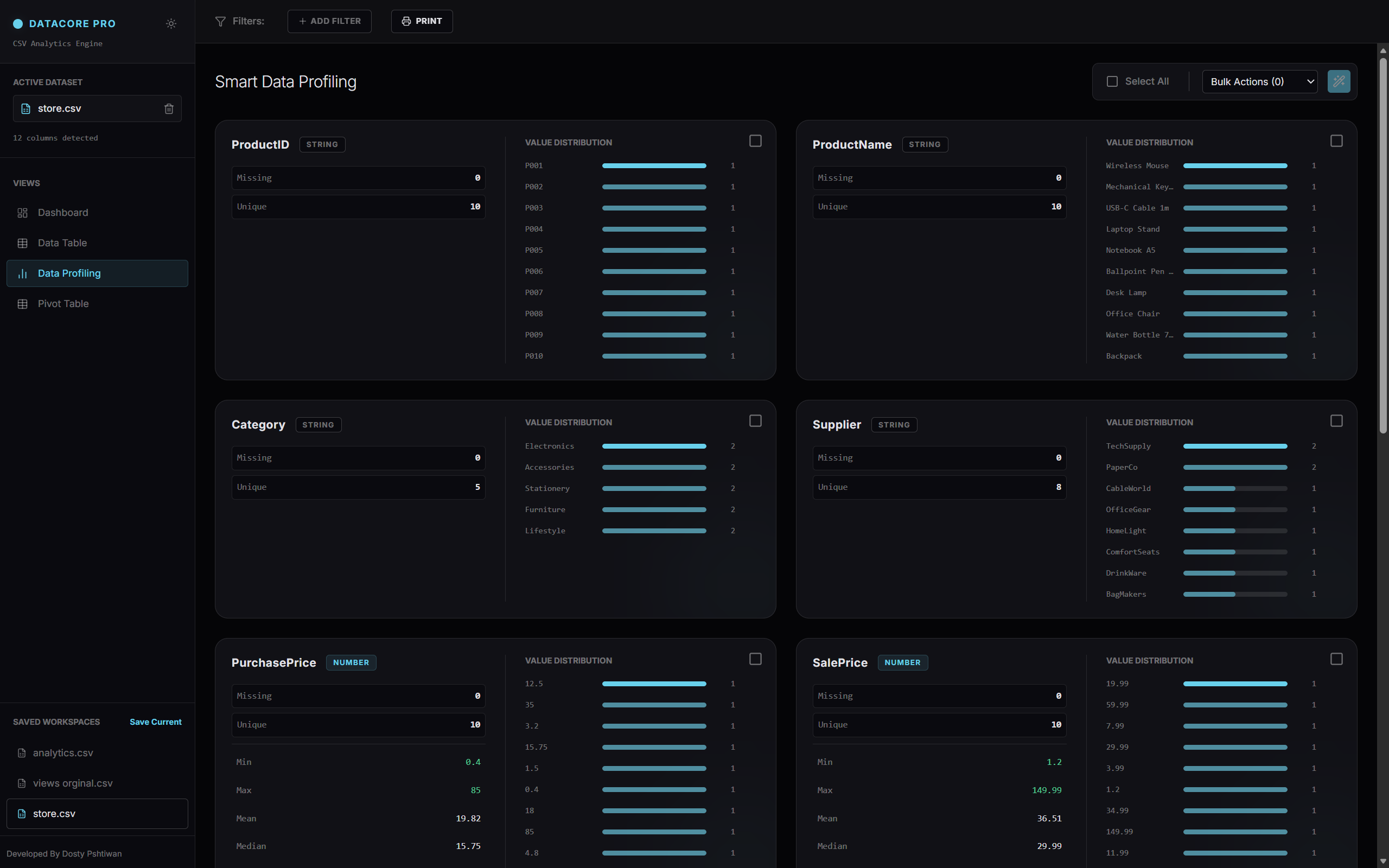This screenshot has width=1389, height=868.
Task: Click the Office Chair product value
Action: (1132, 314)
